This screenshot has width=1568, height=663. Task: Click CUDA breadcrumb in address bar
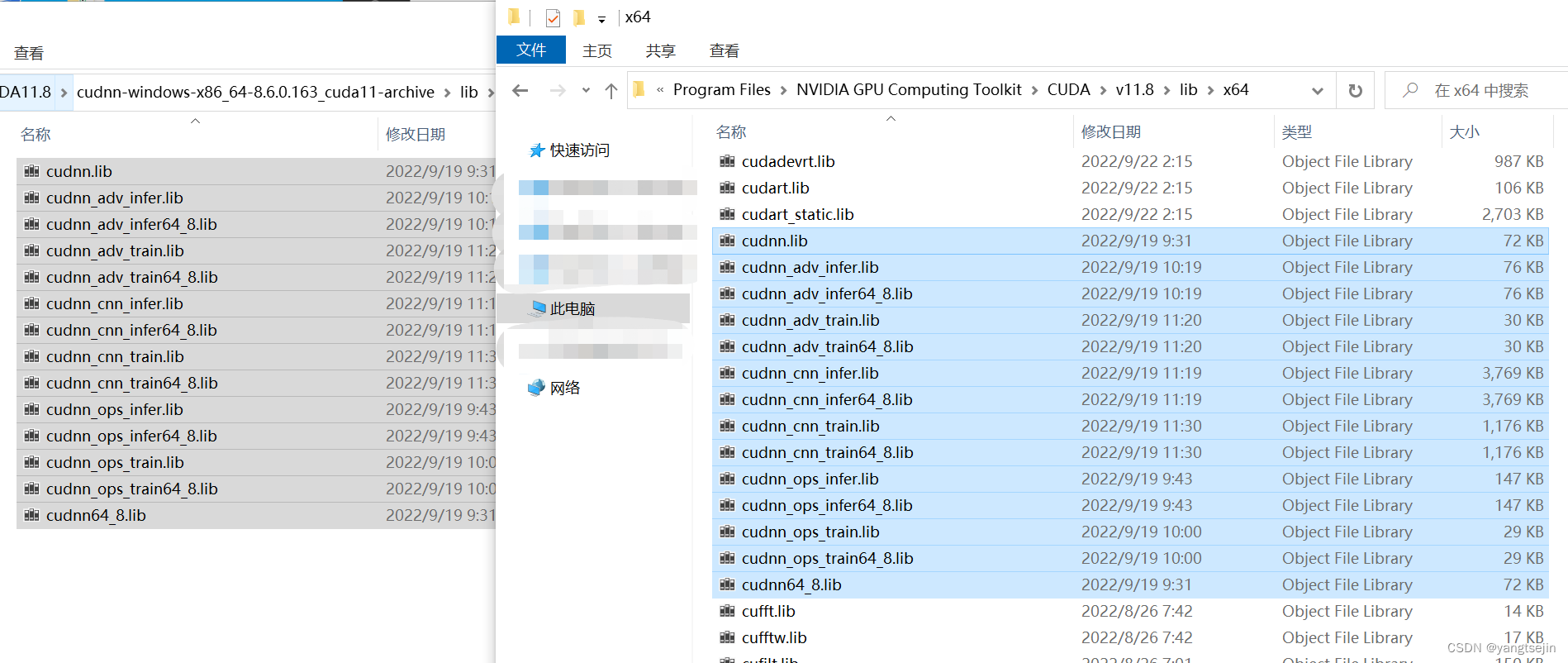coord(1068,89)
